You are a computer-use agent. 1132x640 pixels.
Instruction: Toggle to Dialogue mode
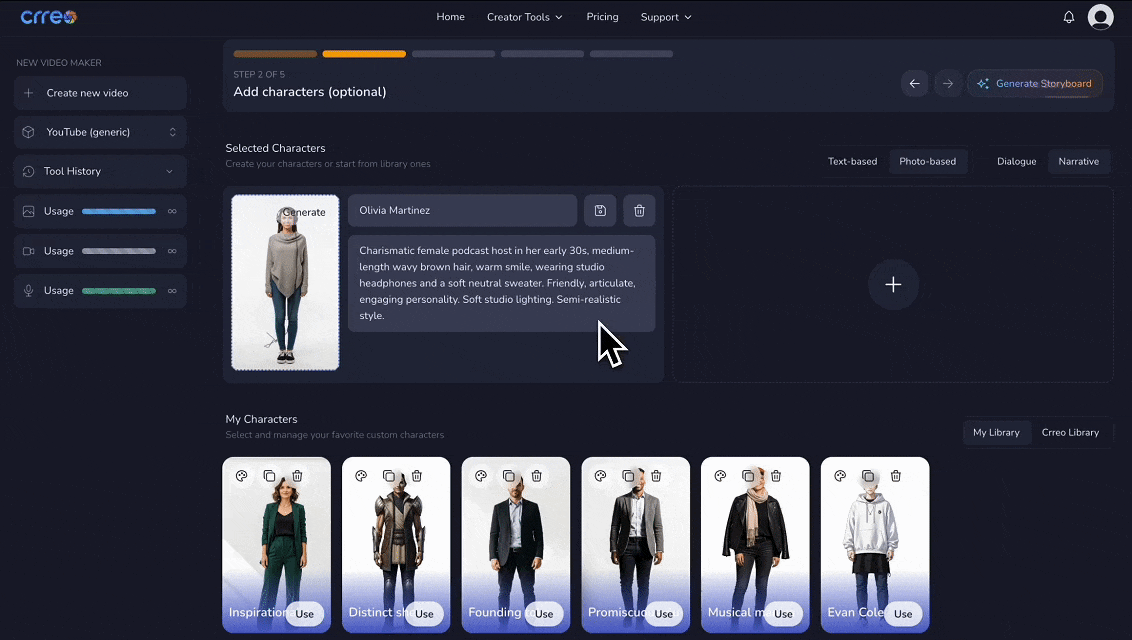click(x=1016, y=162)
